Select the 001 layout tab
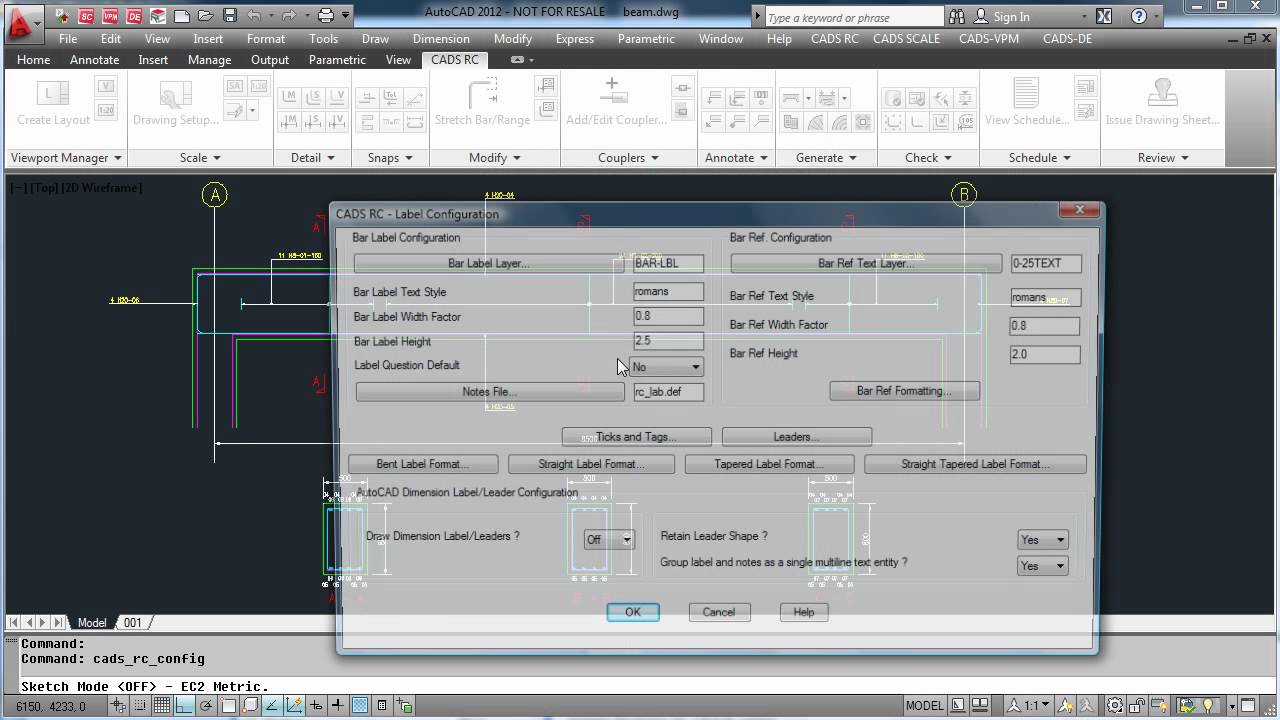Screen dimensions: 1280x720 coord(132,622)
